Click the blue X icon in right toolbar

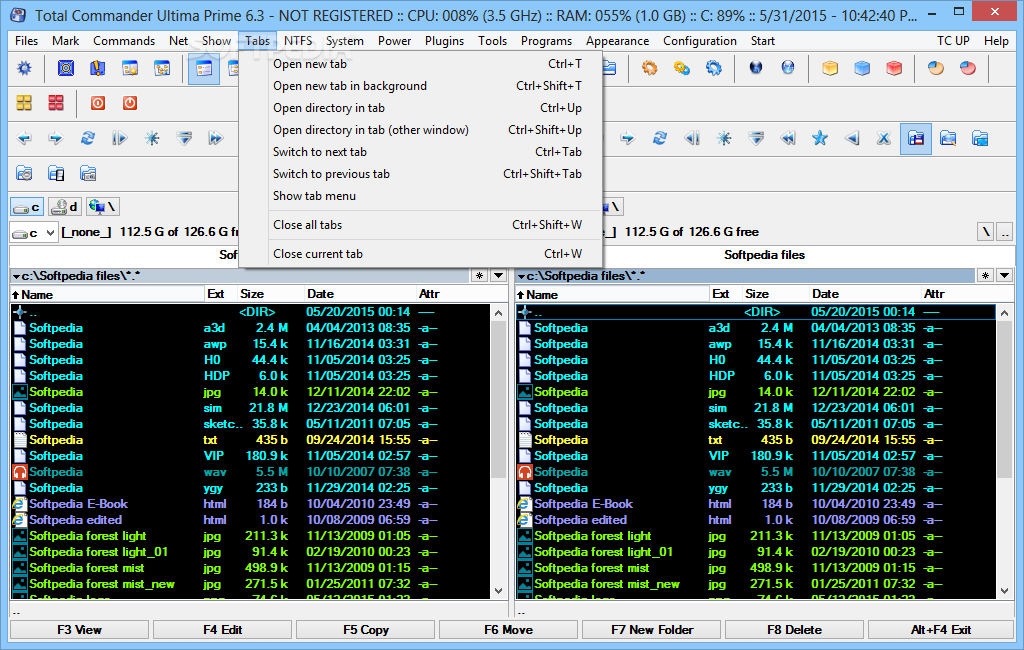pos(884,138)
